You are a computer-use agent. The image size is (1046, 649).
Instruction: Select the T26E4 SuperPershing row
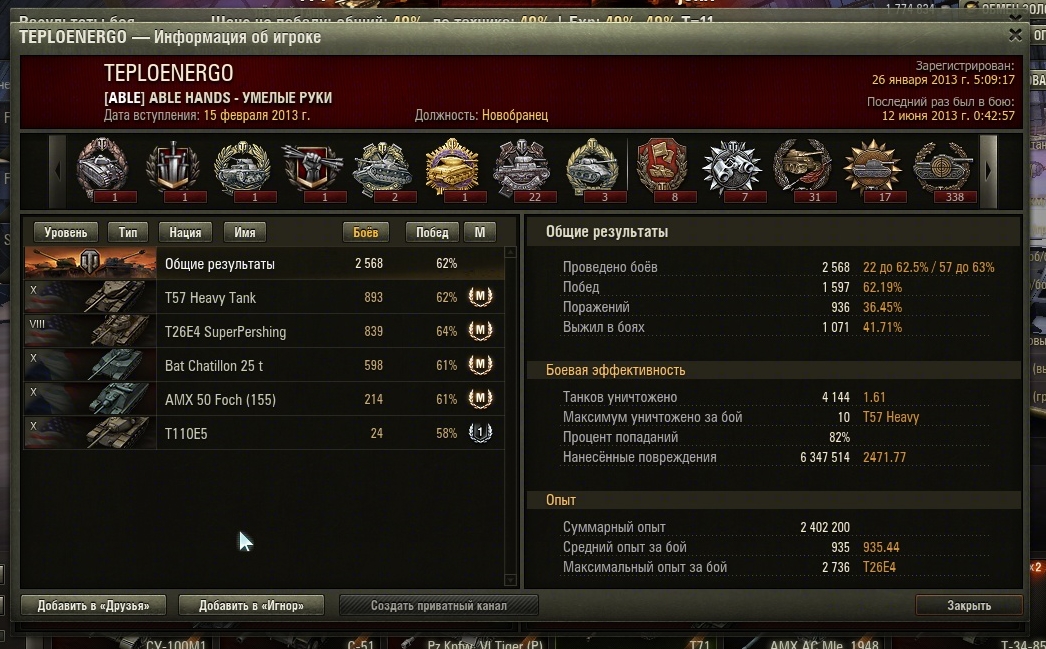tap(264, 332)
